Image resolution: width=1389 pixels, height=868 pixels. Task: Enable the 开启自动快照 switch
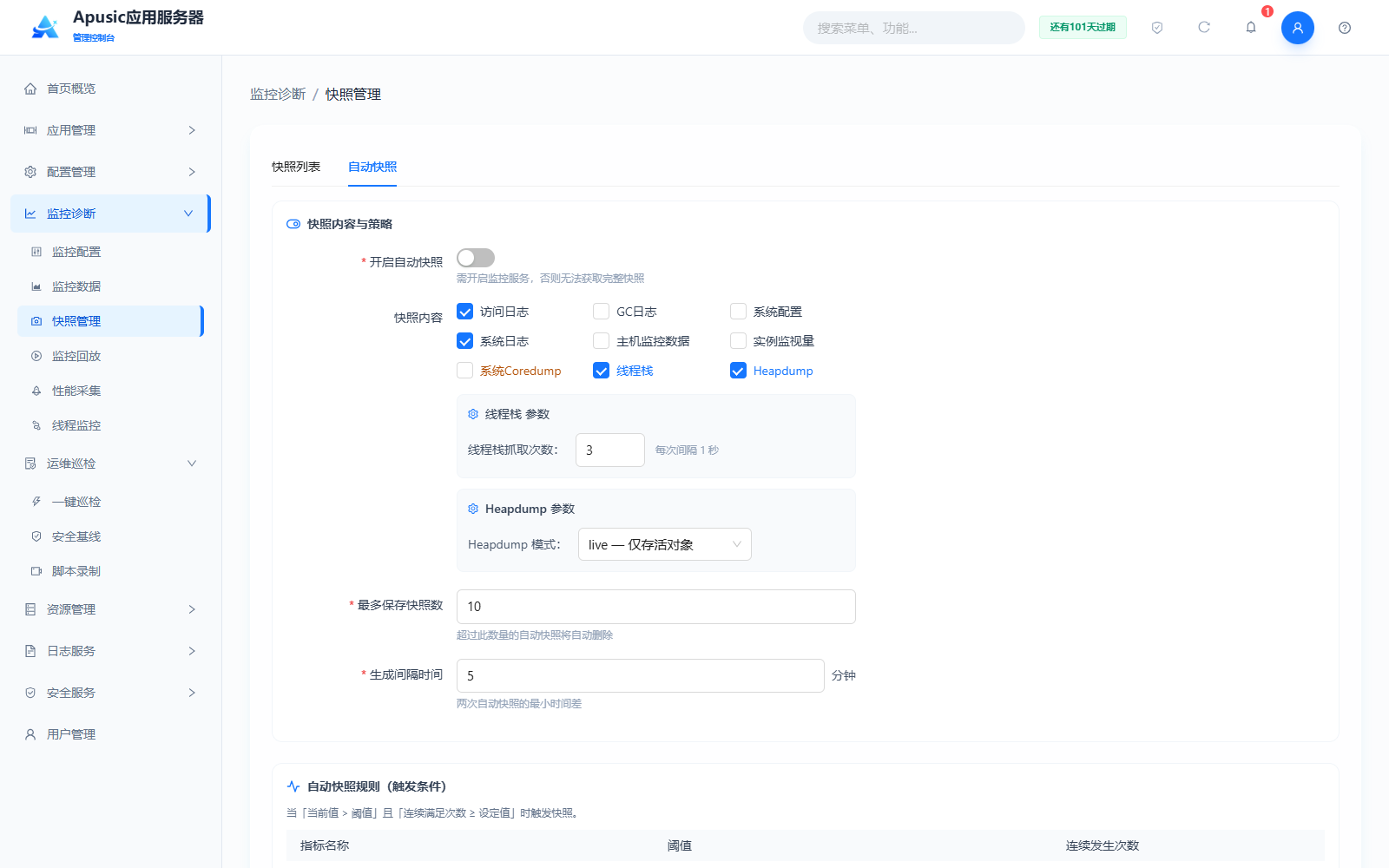coord(476,258)
